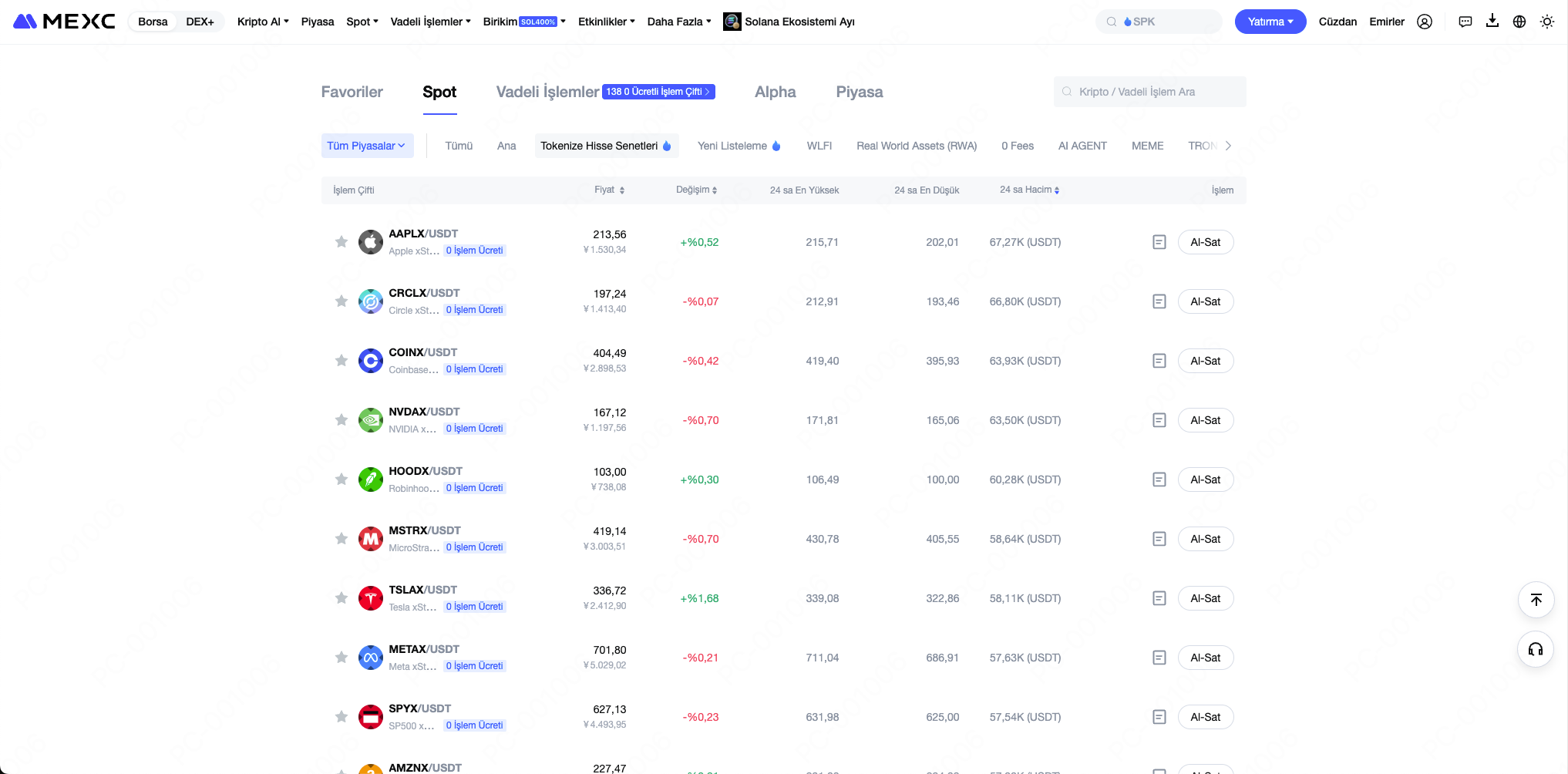Select the Real World Assets (RWA) category
Image resolution: width=1568 pixels, height=774 pixels.
917,146
